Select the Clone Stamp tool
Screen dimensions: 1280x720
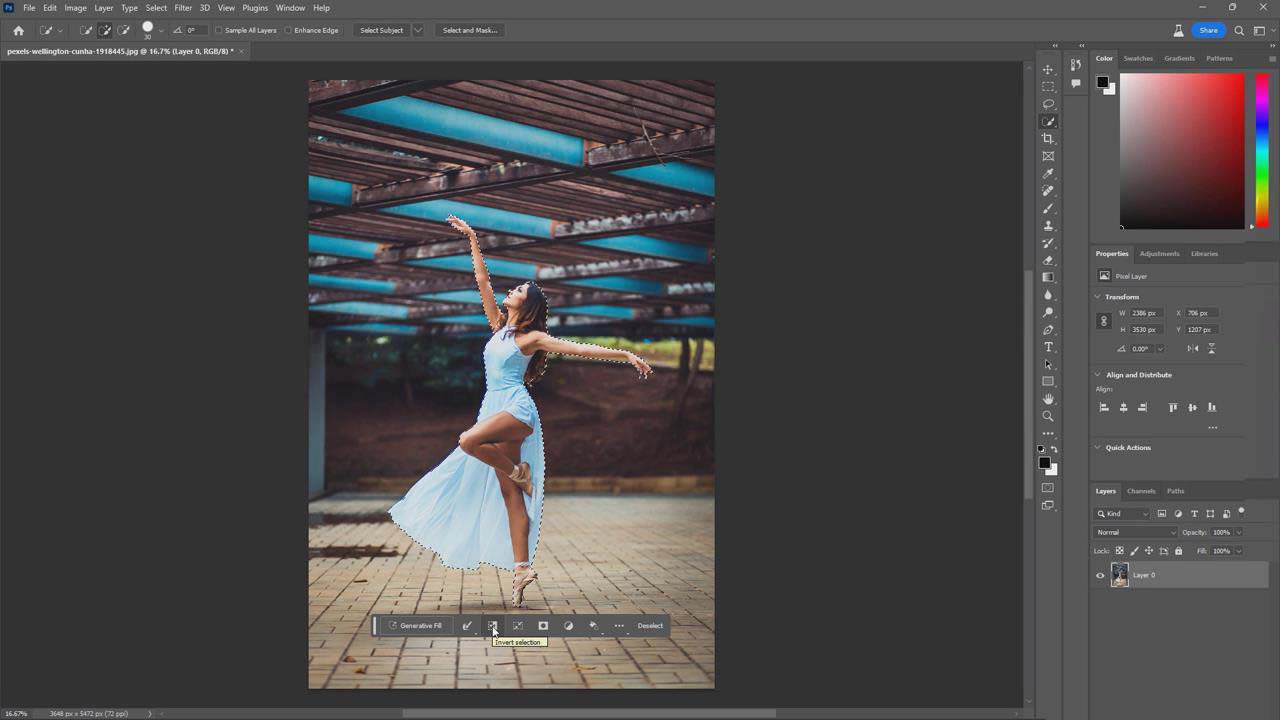pyautogui.click(x=1048, y=224)
